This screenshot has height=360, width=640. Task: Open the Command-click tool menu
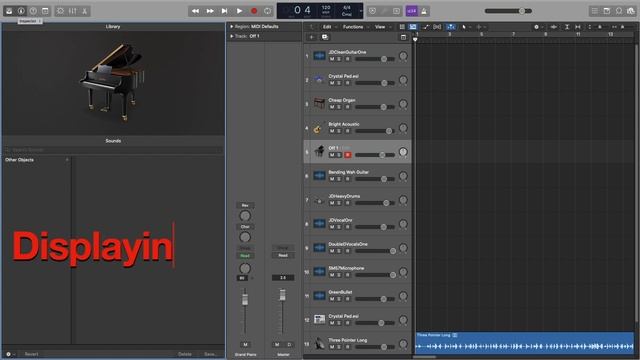pyautogui.click(x=480, y=27)
